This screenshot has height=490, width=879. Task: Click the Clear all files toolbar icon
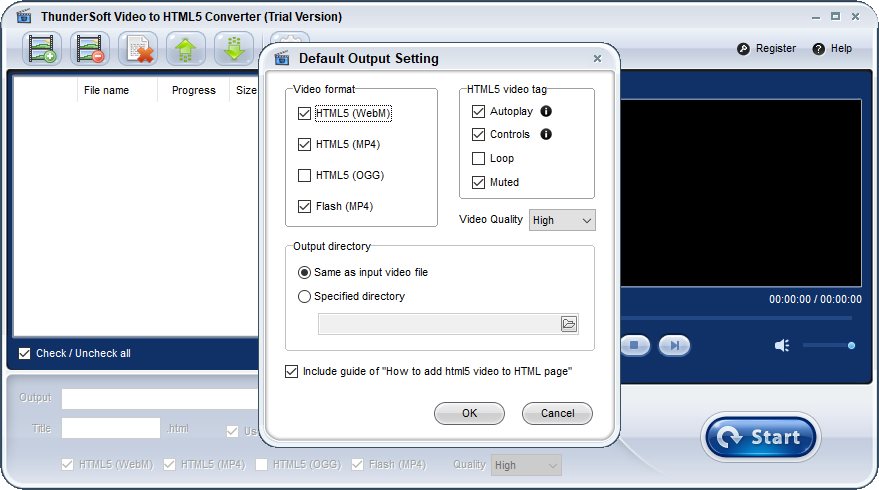(x=138, y=49)
